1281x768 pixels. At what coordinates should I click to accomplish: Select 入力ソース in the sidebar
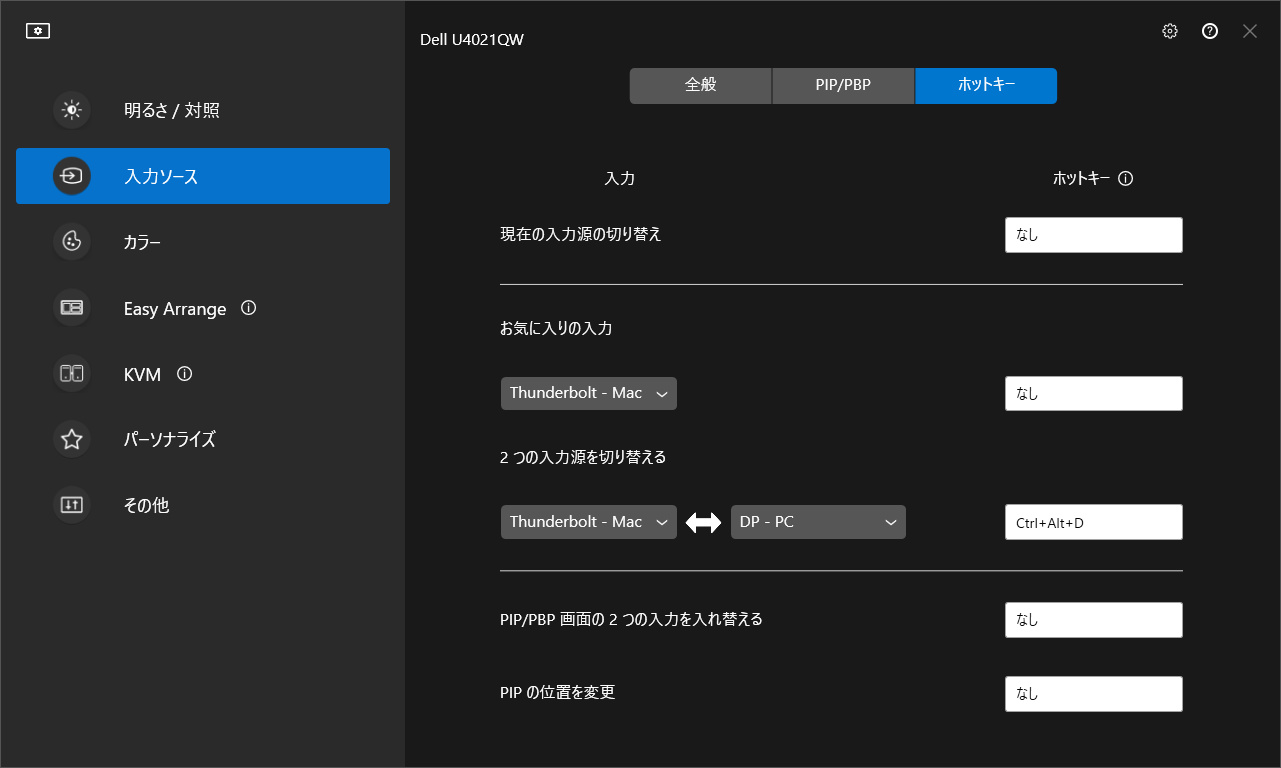coord(203,176)
